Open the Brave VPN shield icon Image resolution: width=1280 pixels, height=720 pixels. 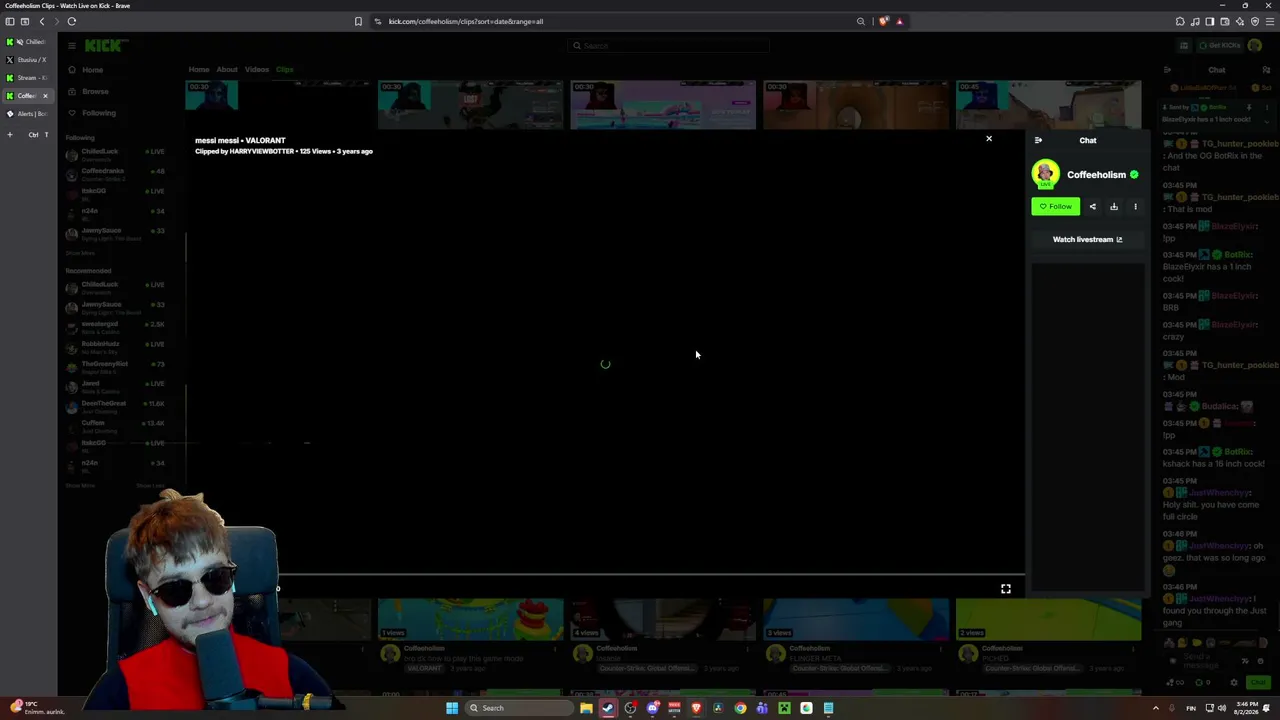point(1255,21)
